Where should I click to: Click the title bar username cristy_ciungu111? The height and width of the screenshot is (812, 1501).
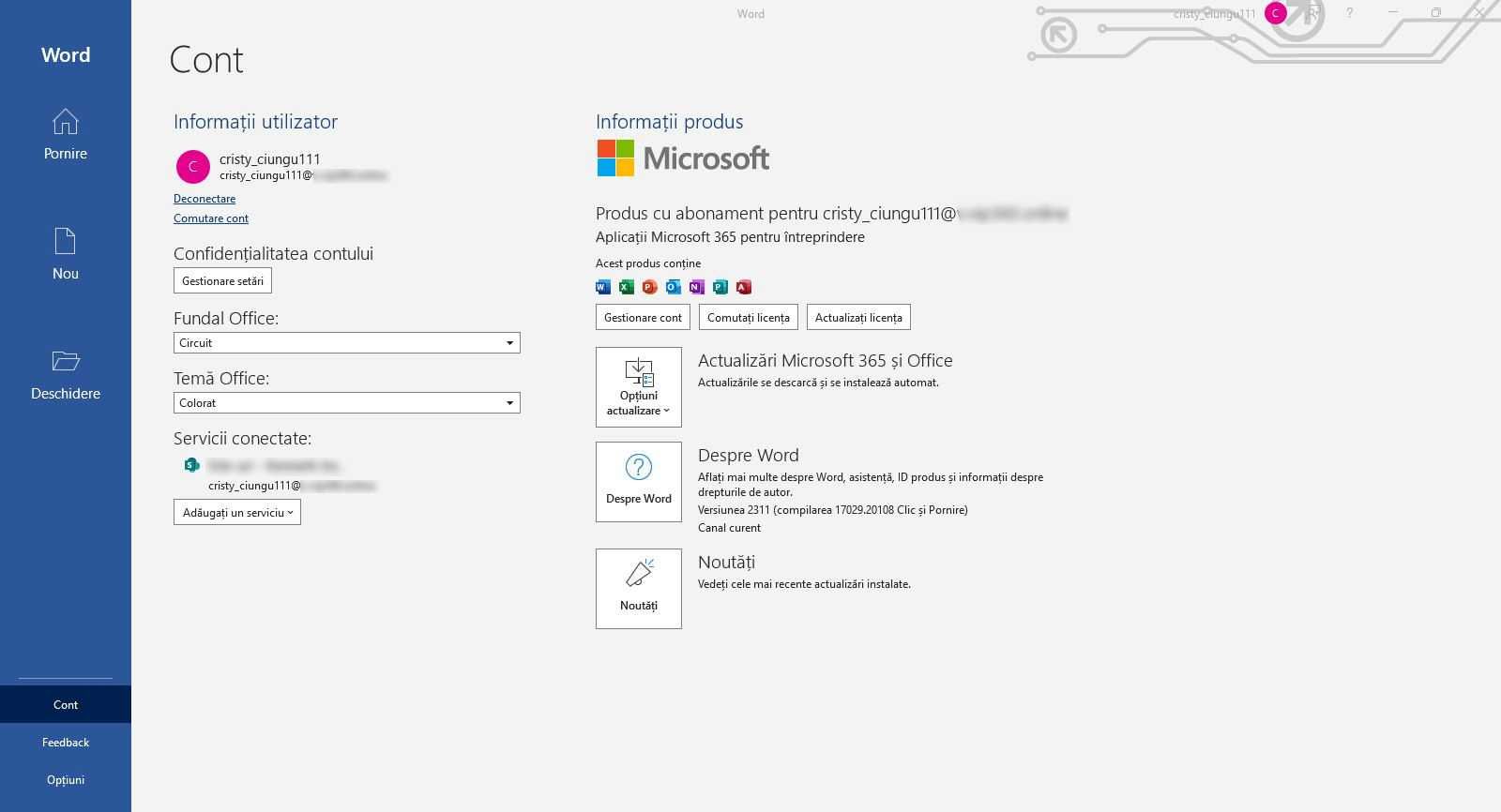tap(1214, 14)
